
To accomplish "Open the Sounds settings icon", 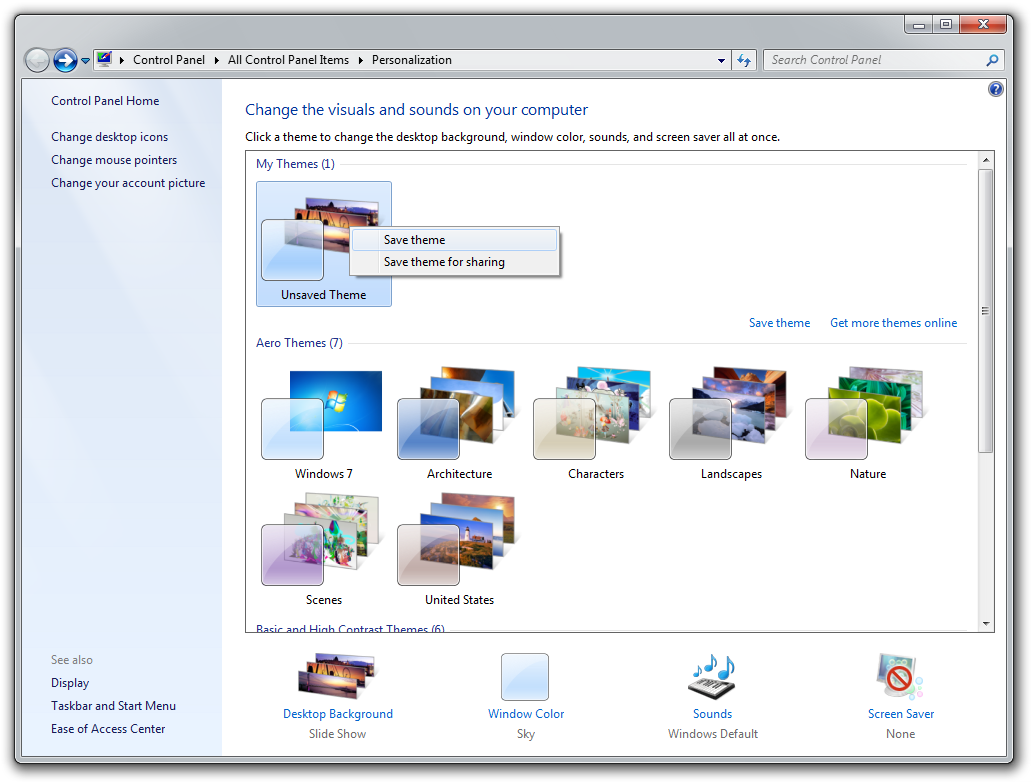I will click(x=712, y=678).
